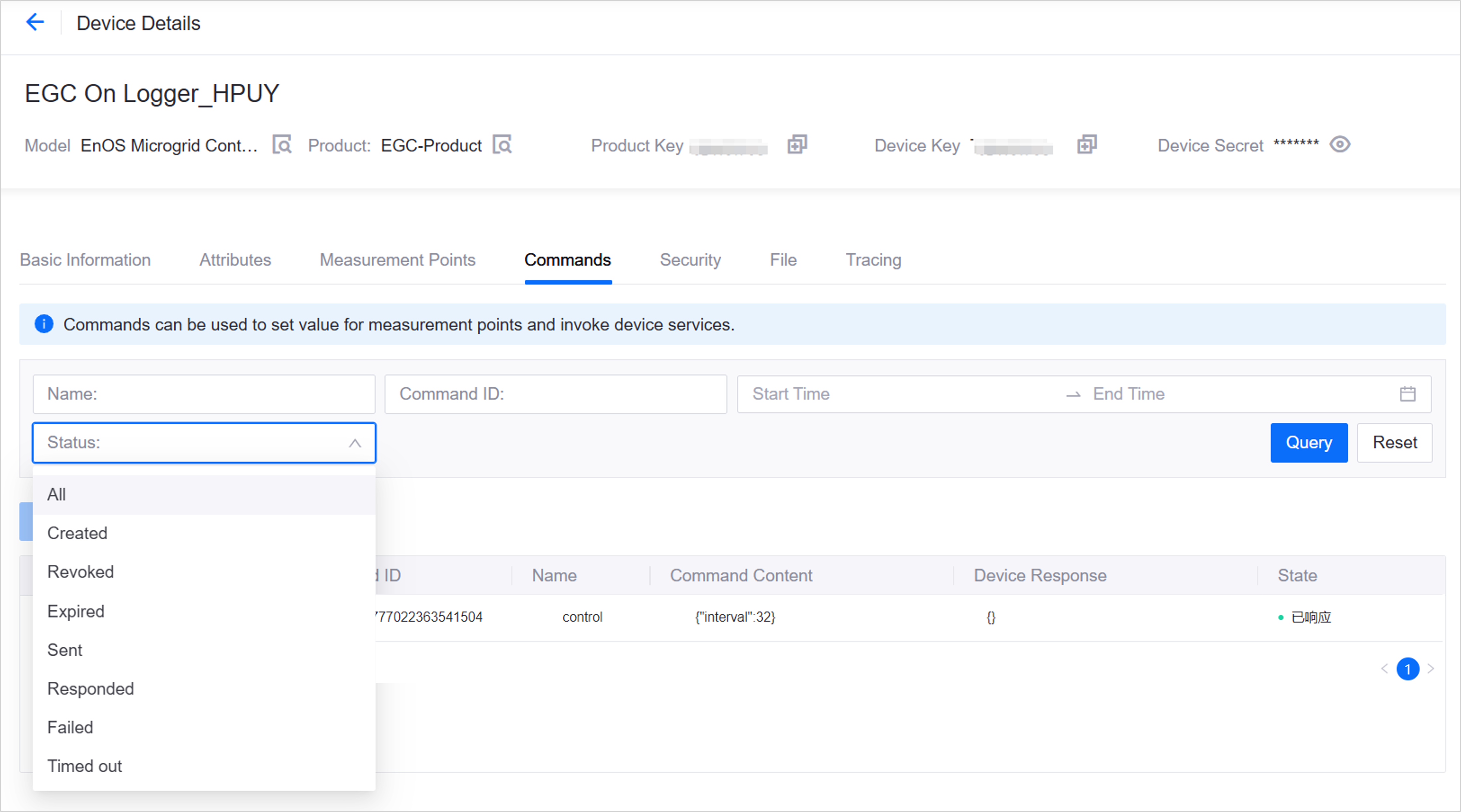Open EGC-Product details magnifier icon

[x=502, y=144]
